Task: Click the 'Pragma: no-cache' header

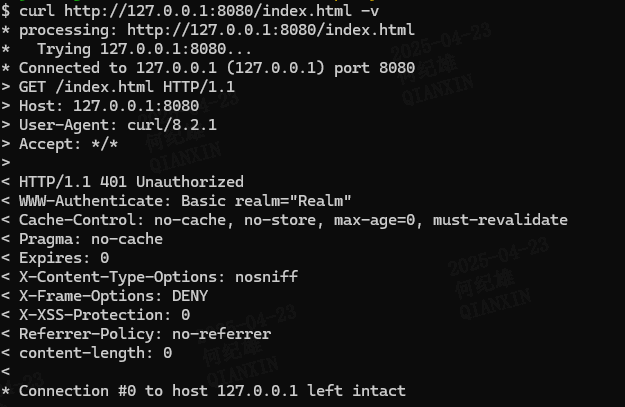Action: tap(90, 239)
